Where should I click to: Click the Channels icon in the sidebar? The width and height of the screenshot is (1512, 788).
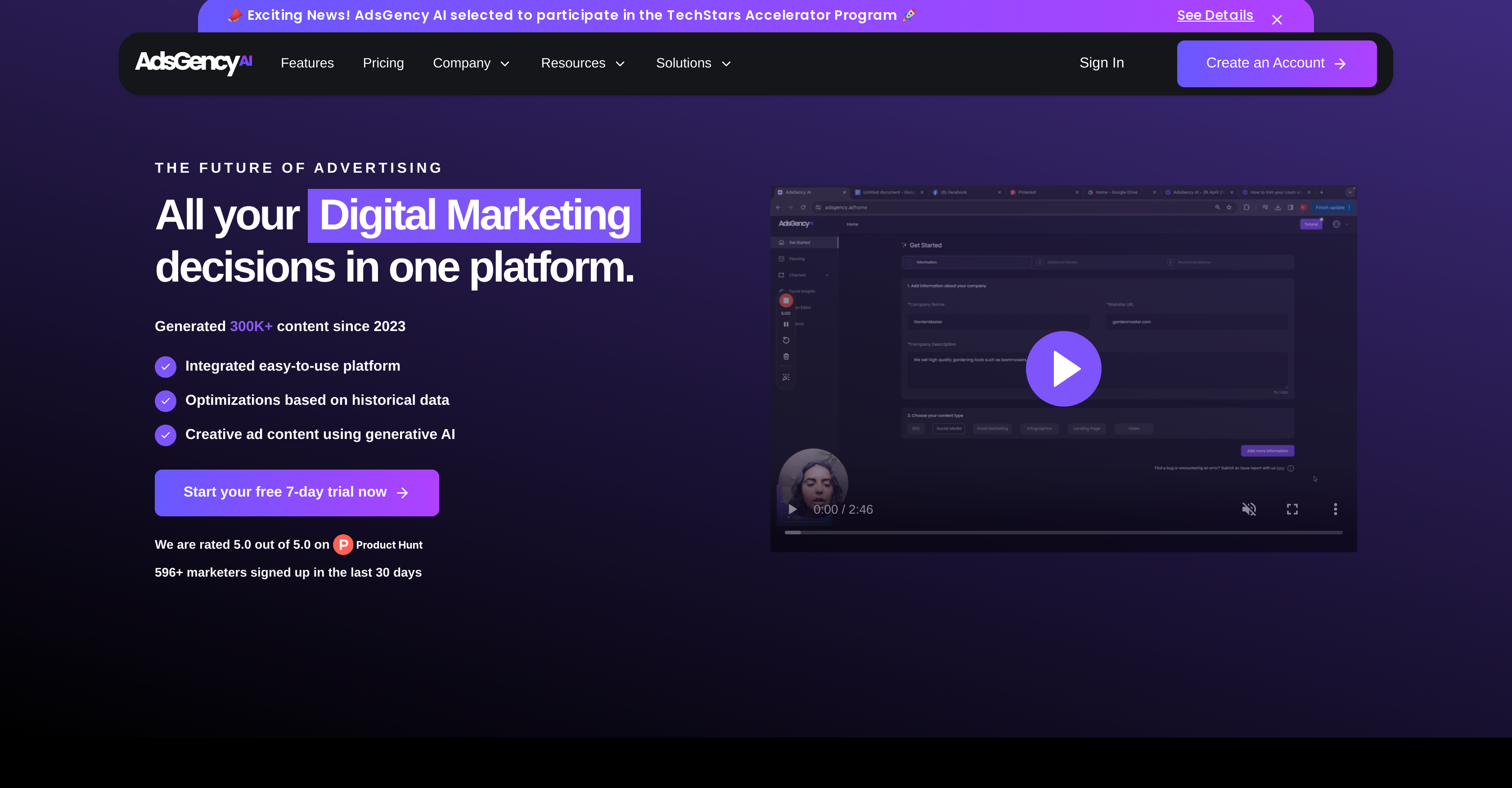coord(782,275)
